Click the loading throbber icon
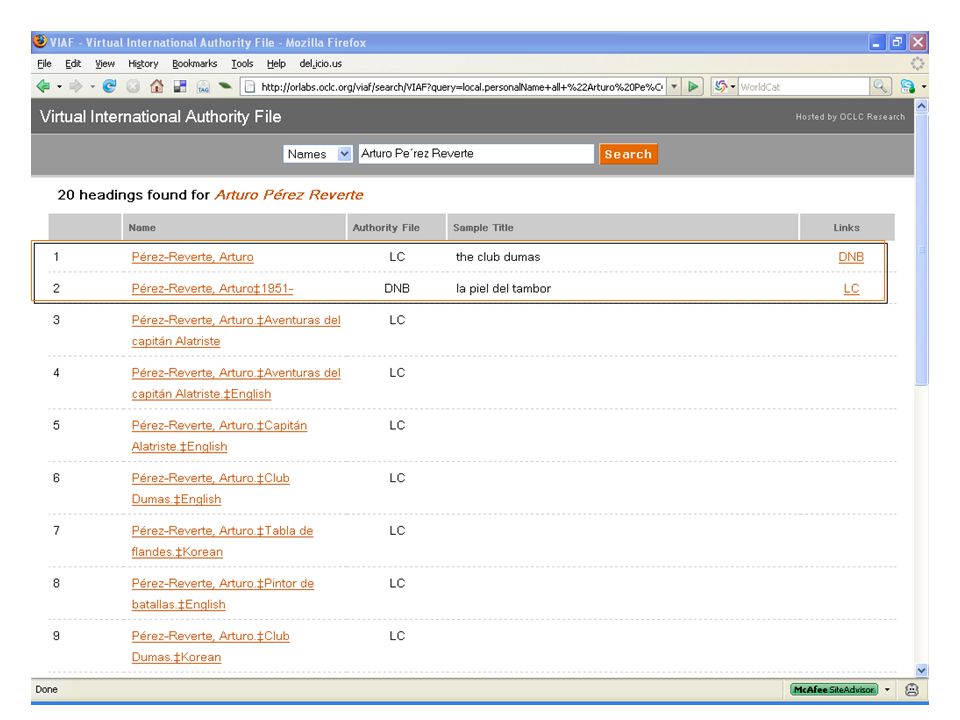This screenshot has width=960, height=720. coord(917,64)
